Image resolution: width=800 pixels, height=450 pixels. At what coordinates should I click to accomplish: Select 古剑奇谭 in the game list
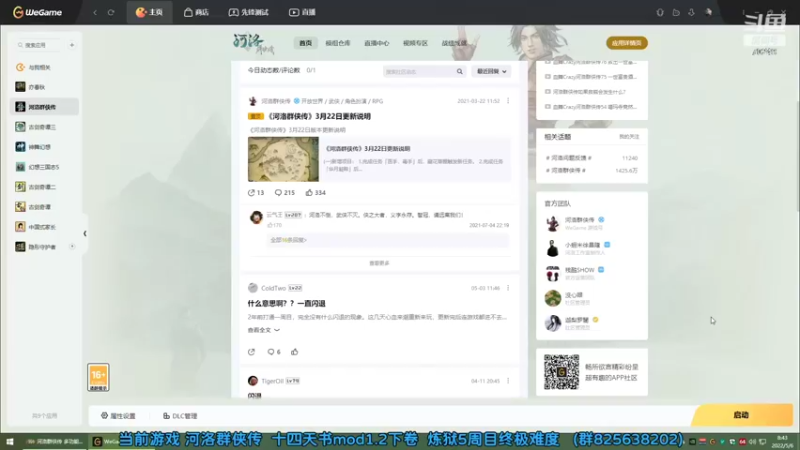pyautogui.click(x=44, y=207)
